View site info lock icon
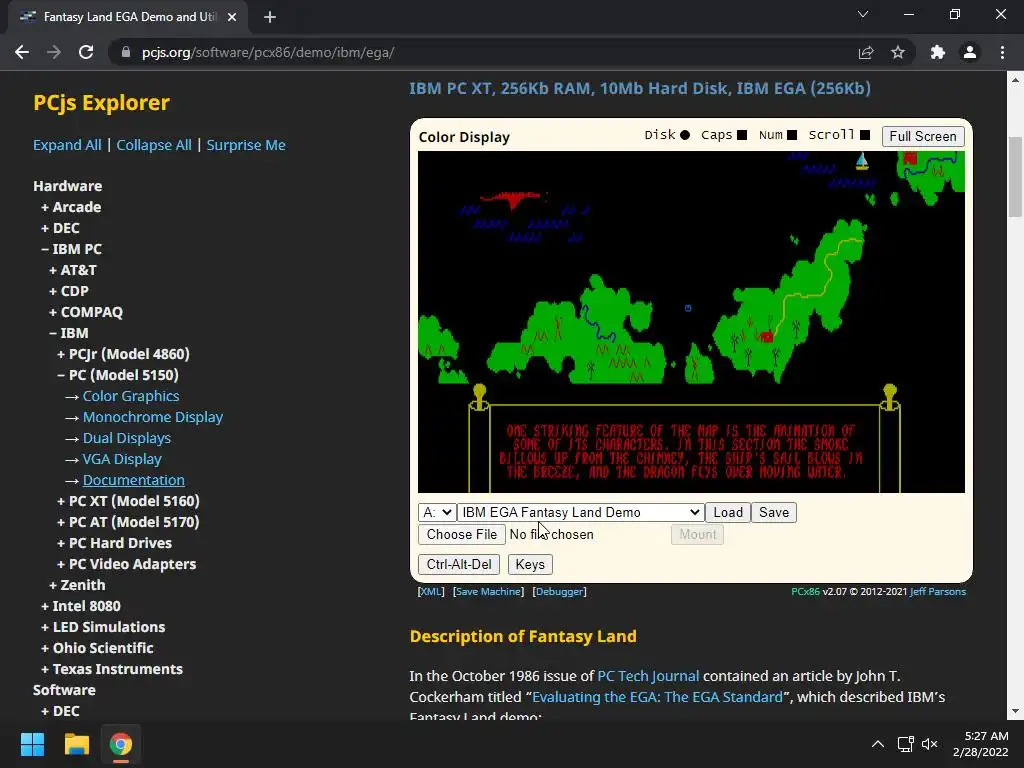Screen dimensions: 1024x768 click(126, 52)
